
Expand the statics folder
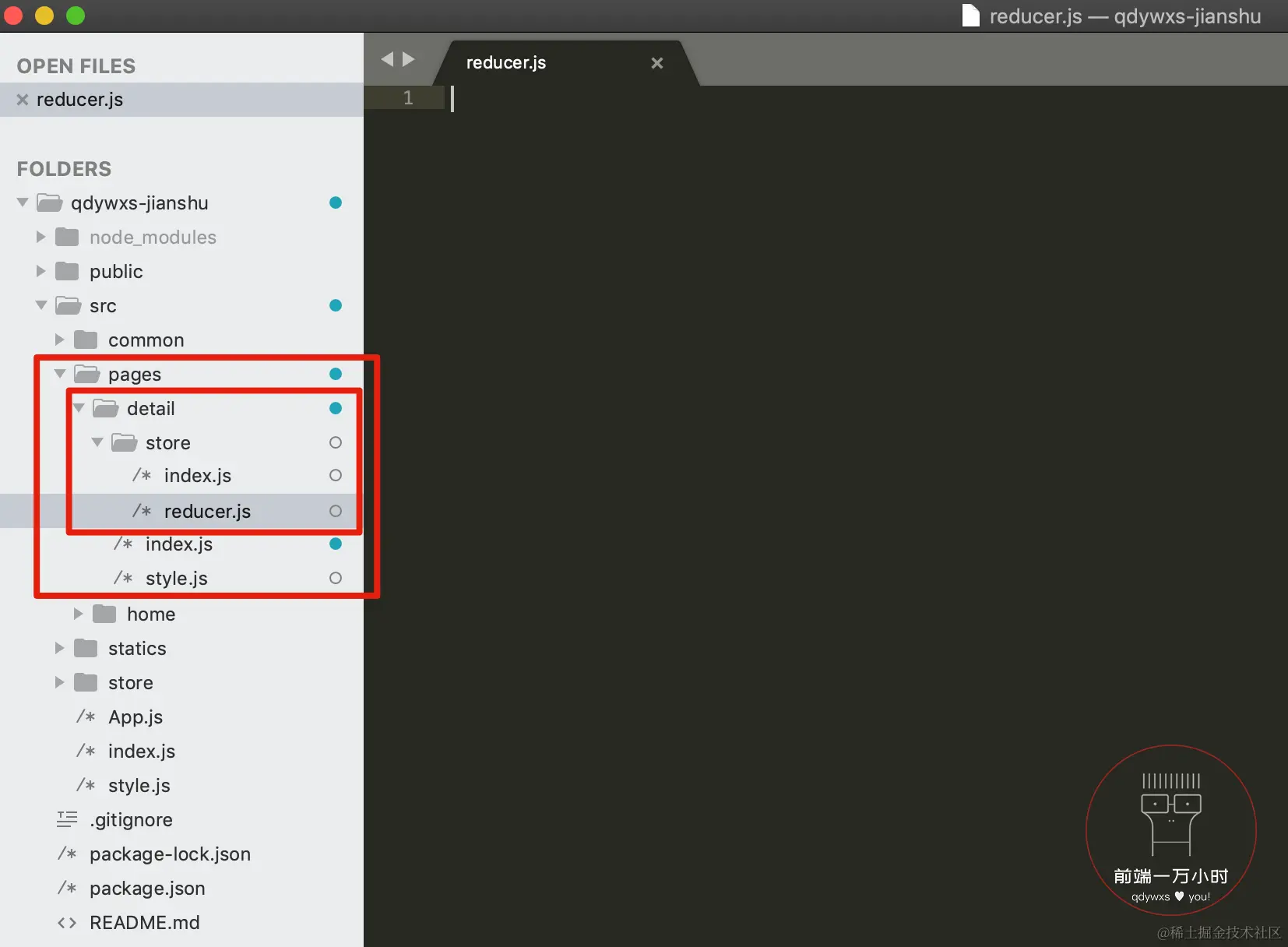point(60,648)
